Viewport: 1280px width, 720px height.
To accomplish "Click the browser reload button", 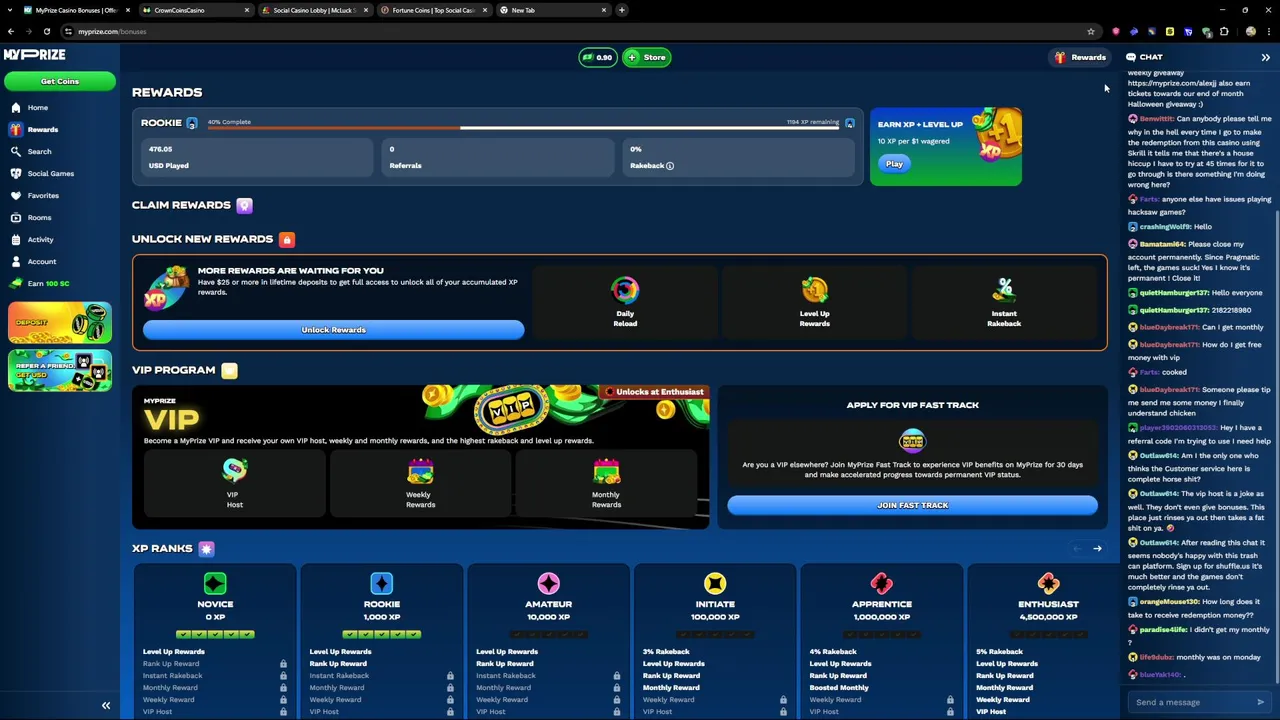I will (x=46, y=31).
